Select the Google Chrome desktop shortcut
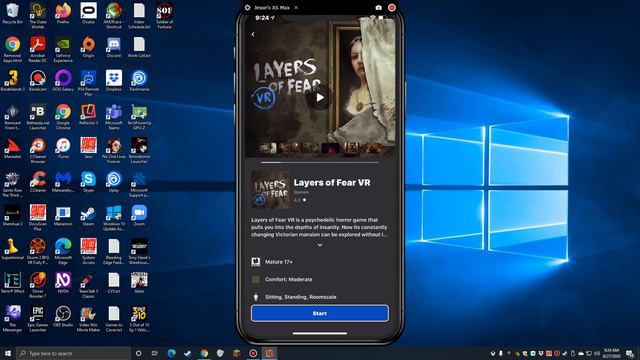 pos(63,117)
